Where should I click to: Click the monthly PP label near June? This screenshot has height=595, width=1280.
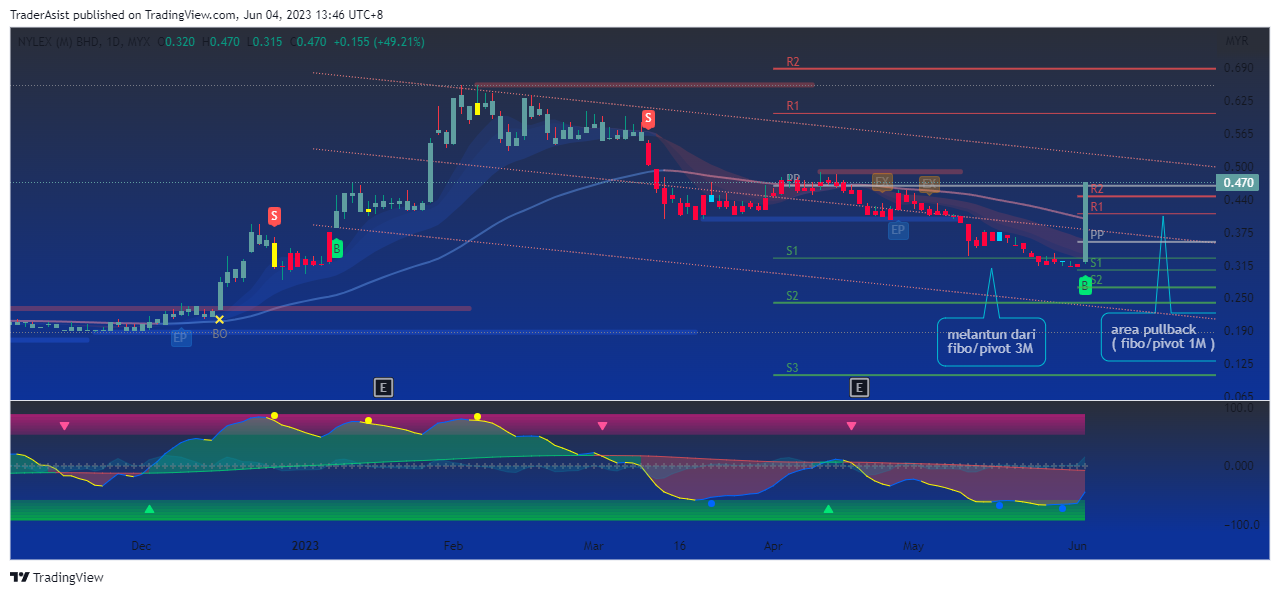(1097, 235)
